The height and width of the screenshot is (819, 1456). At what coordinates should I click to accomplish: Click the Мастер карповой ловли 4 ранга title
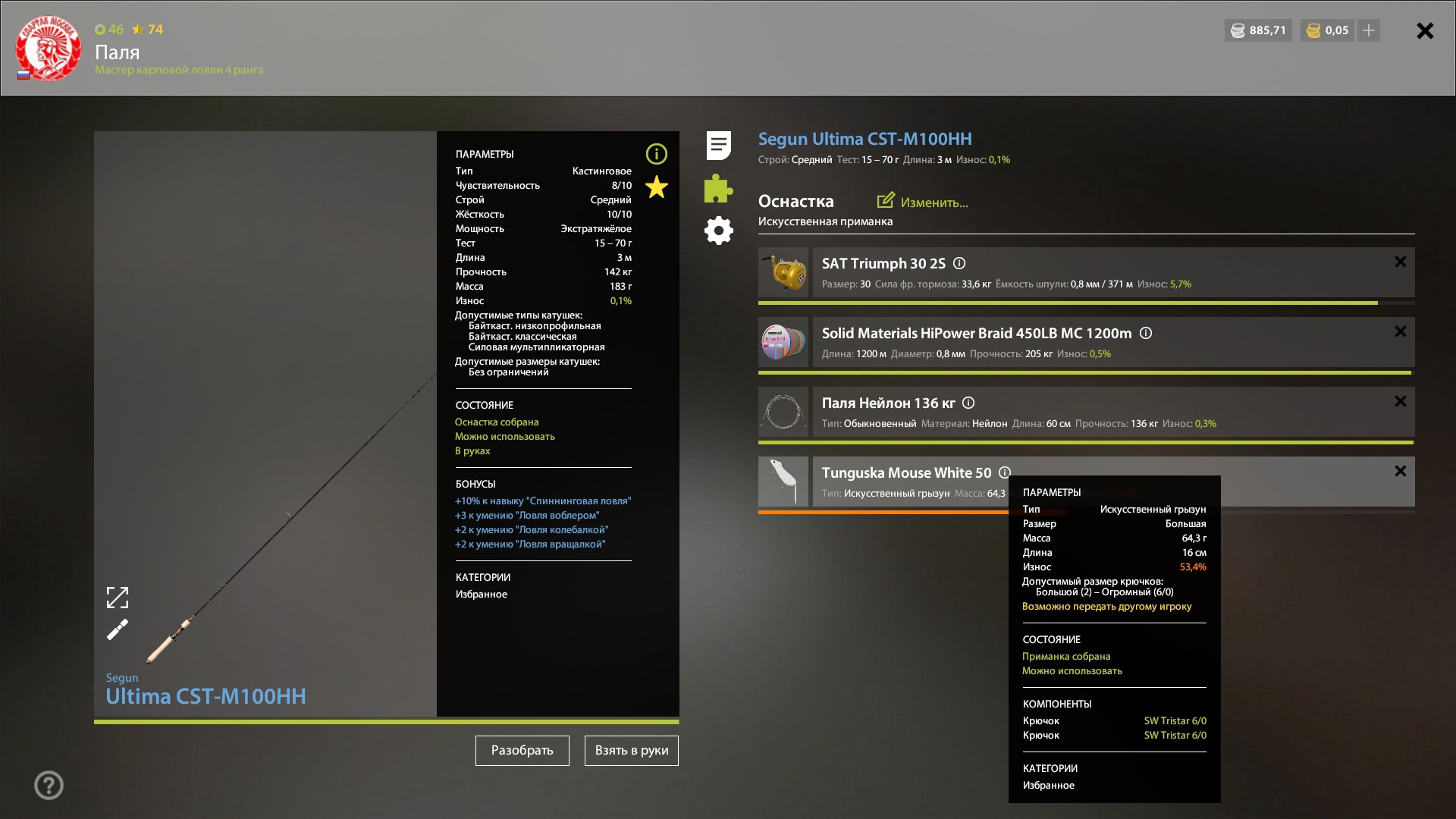[x=179, y=70]
